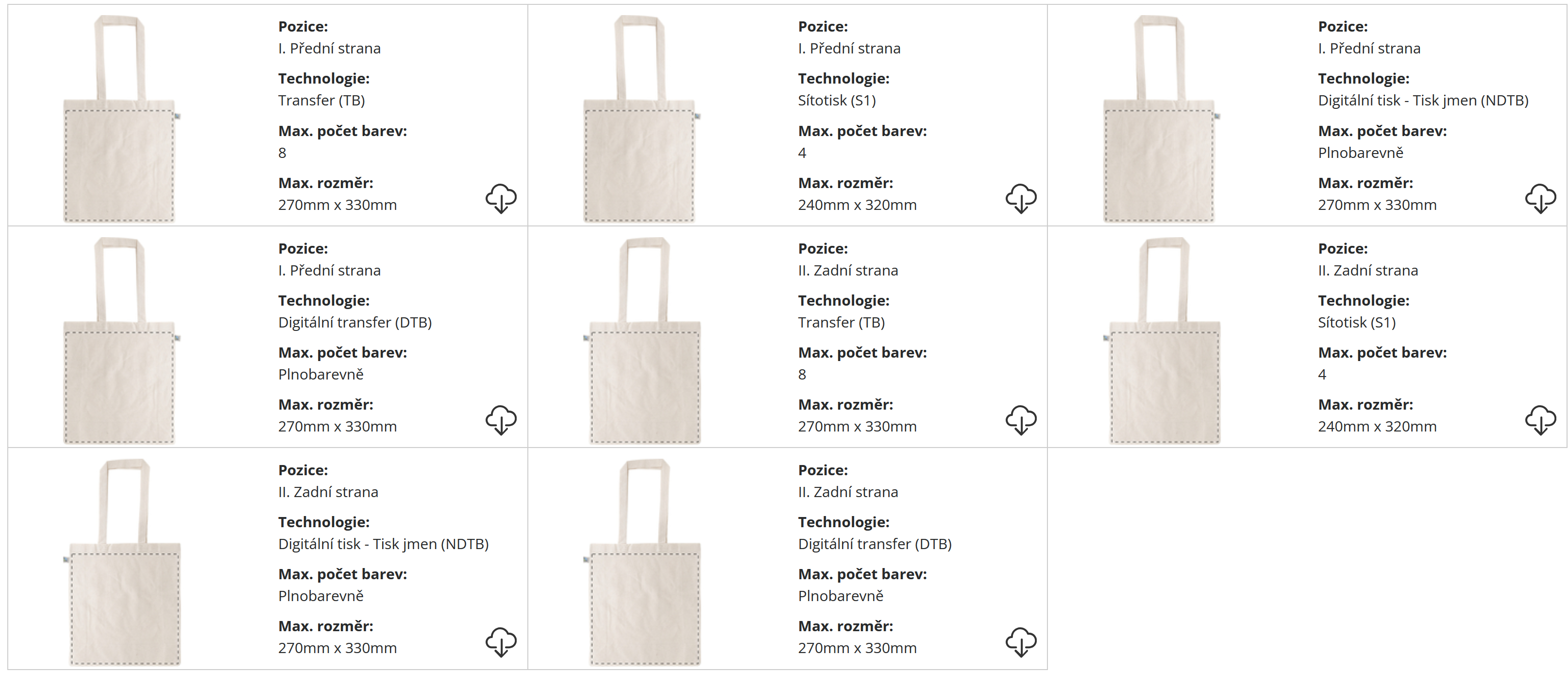Download back side Digitální transfer (DTB) template
The image size is (1568, 690).
(x=1020, y=642)
